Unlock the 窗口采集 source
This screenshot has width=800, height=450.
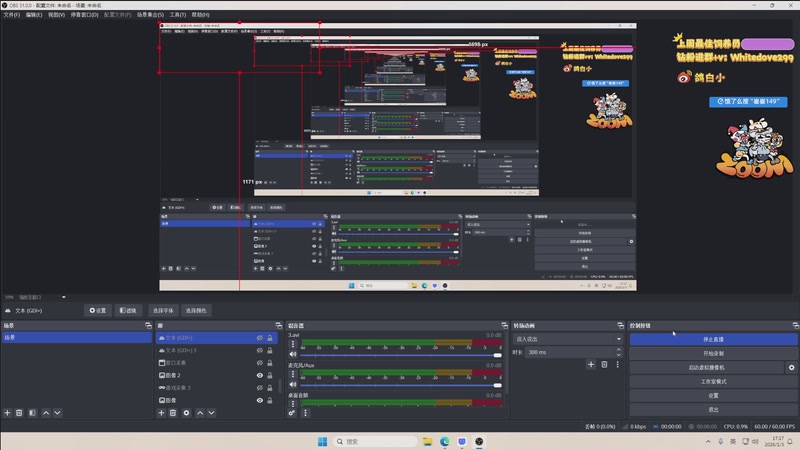270,363
